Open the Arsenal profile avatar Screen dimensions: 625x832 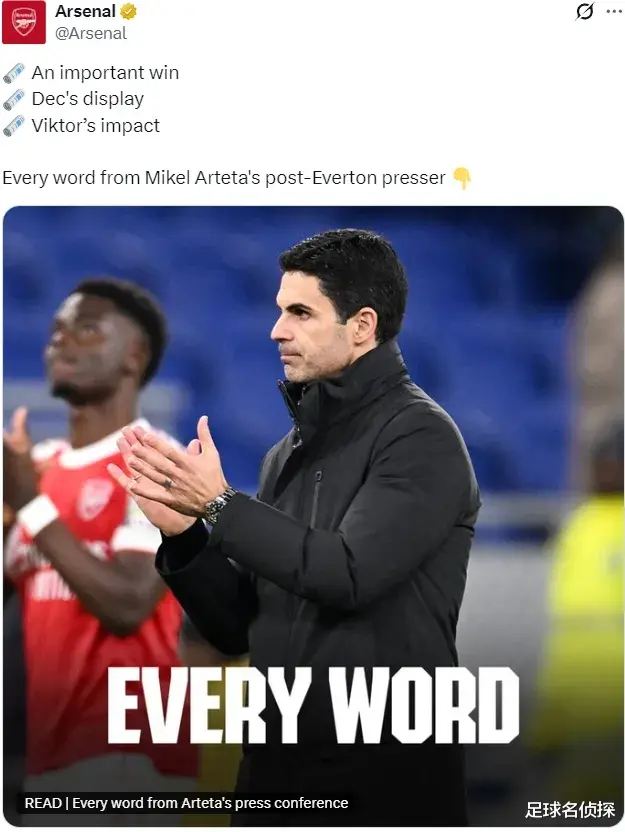click(x=24, y=22)
